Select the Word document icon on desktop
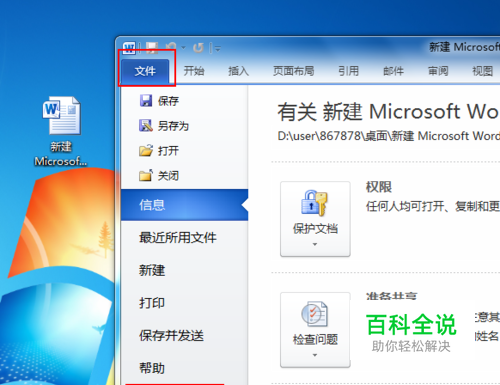Screen dimensions: 500x385 tap(61, 115)
